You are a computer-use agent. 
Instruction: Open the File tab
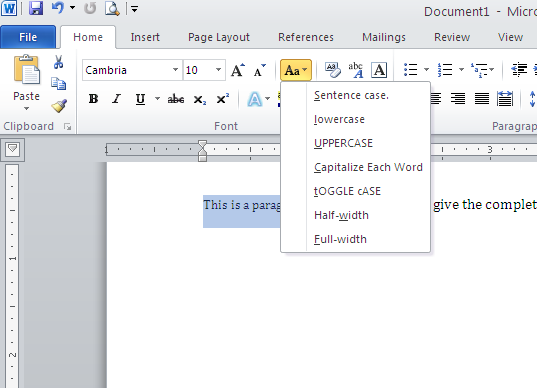(28, 37)
